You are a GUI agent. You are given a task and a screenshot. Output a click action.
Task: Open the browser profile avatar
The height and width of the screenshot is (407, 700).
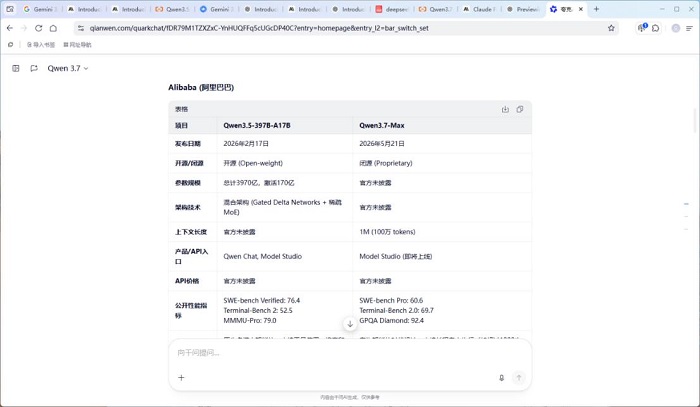tap(676, 28)
